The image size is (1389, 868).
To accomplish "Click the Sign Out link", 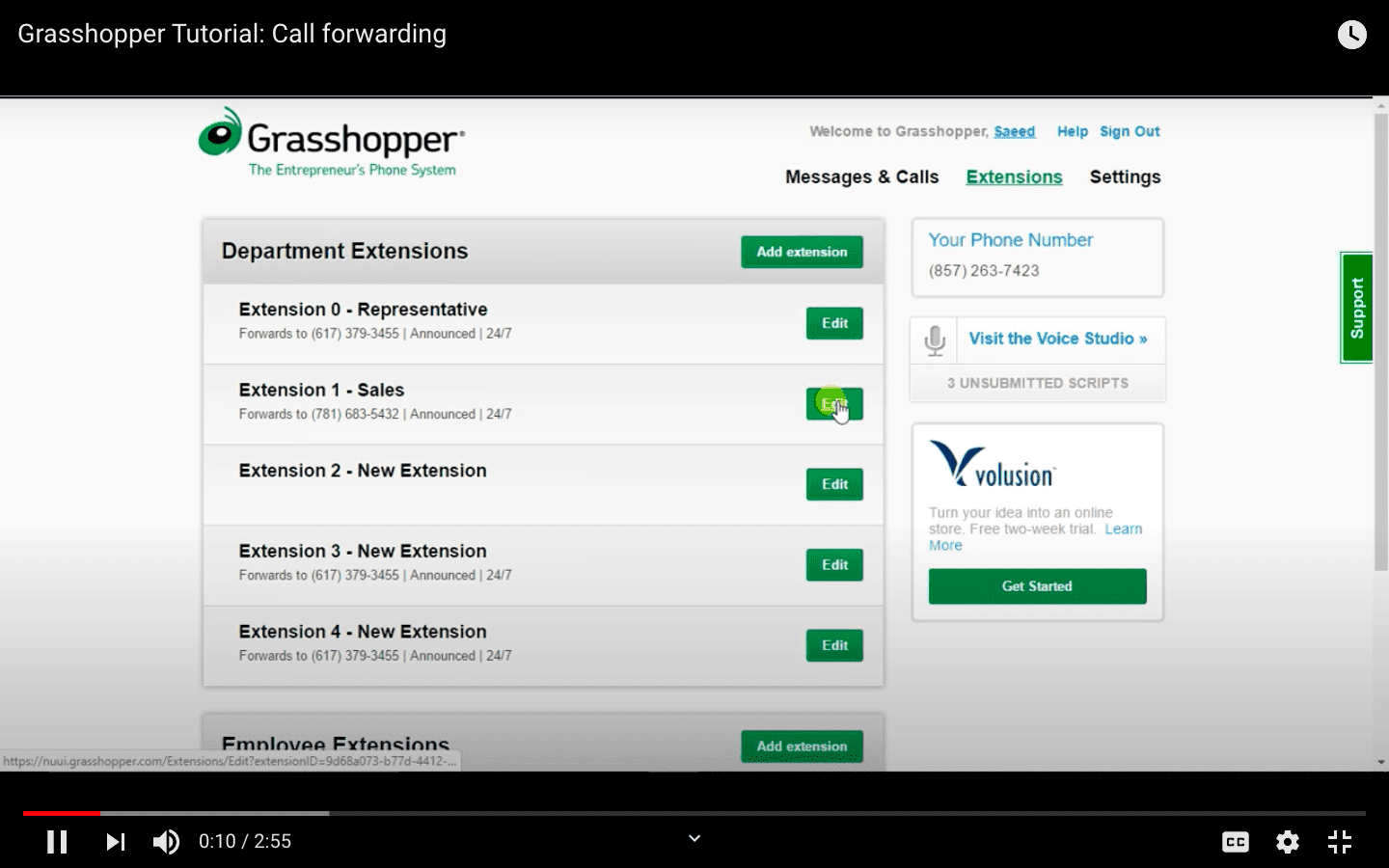I will click(x=1130, y=131).
